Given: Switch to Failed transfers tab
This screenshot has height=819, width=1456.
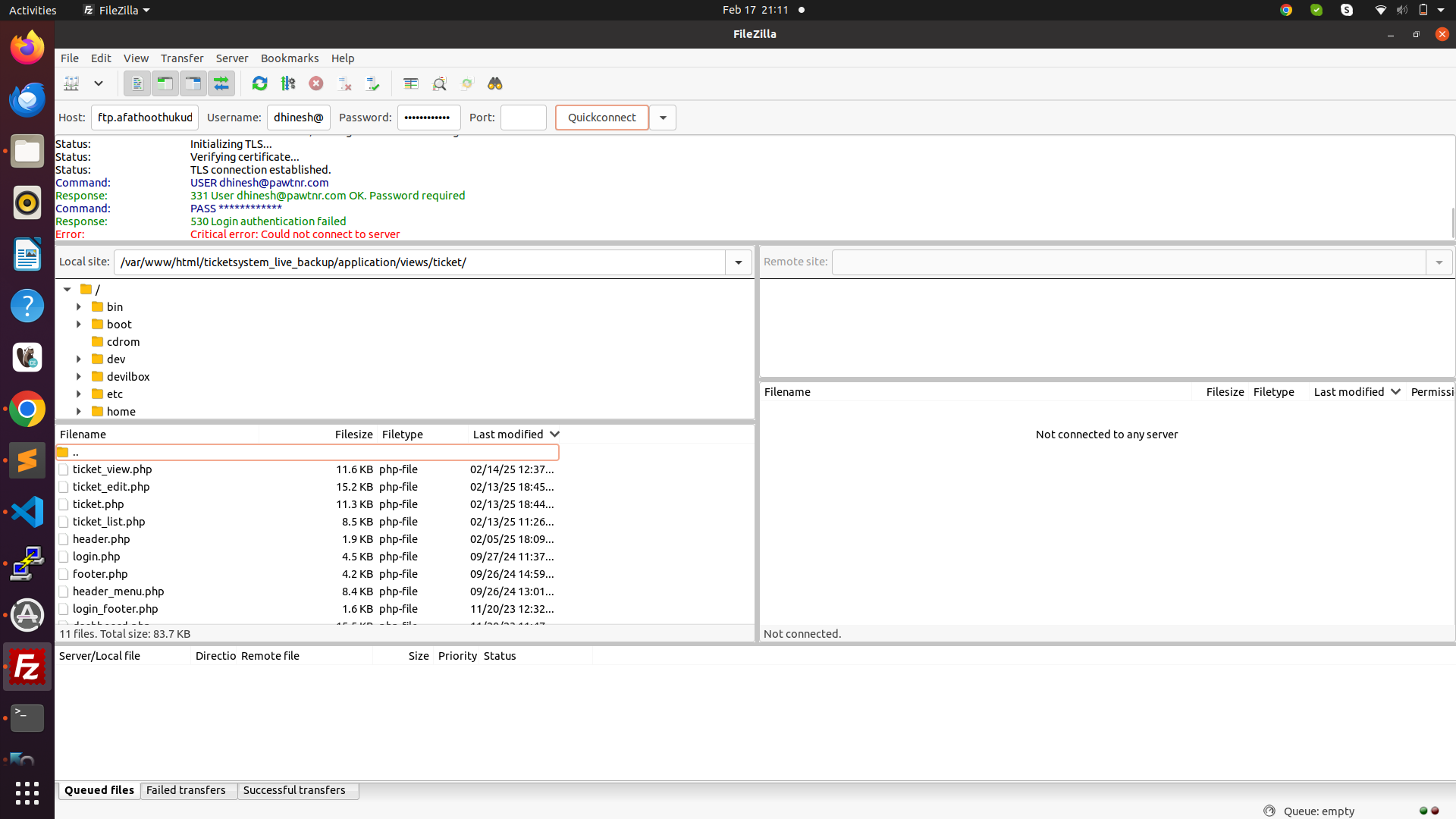Looking at the screenshot, I should coord(186,790).
